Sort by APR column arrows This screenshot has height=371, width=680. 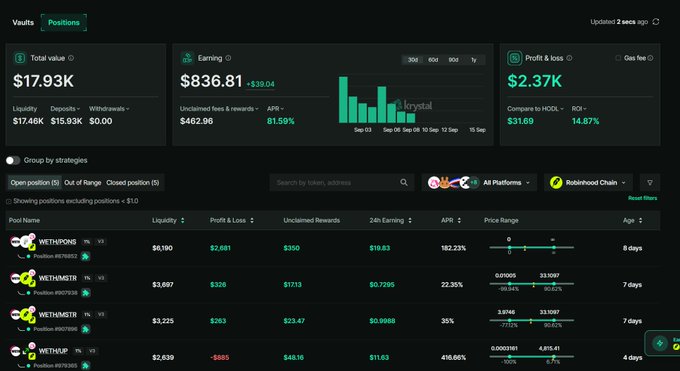tap(459, 220)
